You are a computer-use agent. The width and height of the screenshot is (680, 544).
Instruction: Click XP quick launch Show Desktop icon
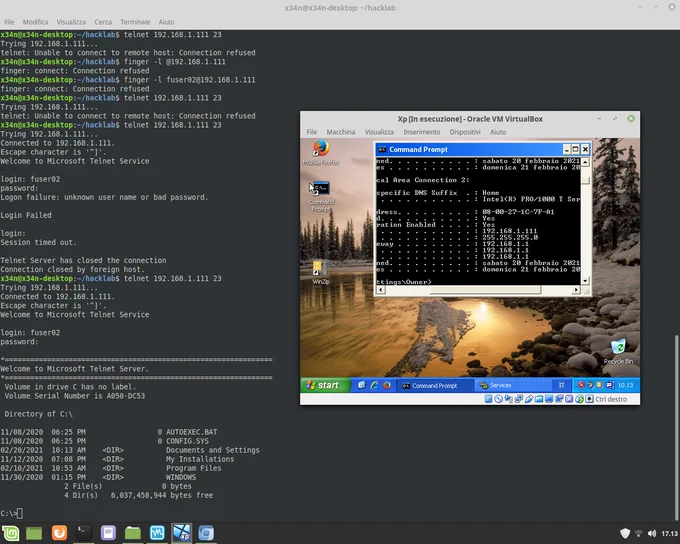tap(361, 385)
